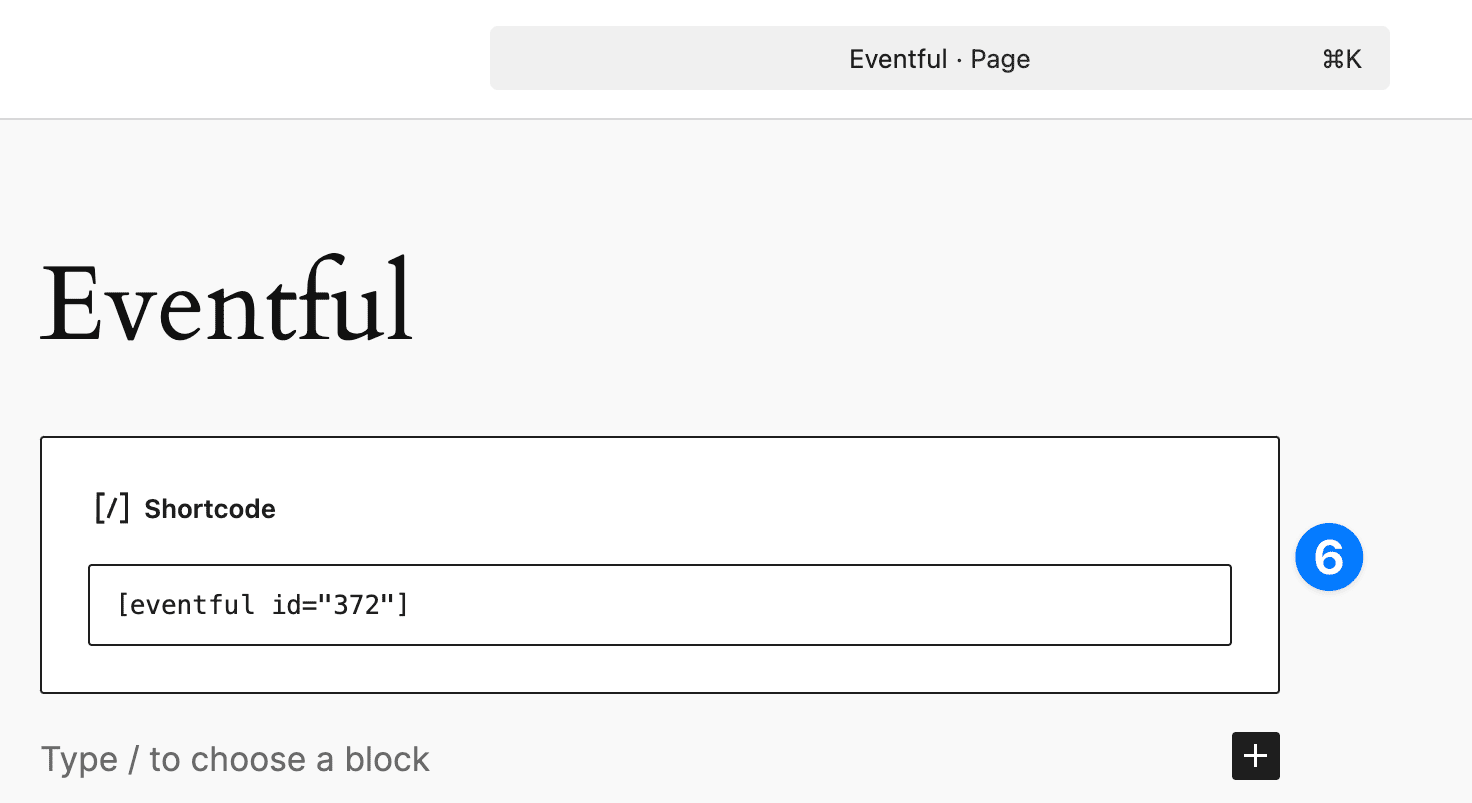Click the word Eventful in the top document bar

coord(898,59)
